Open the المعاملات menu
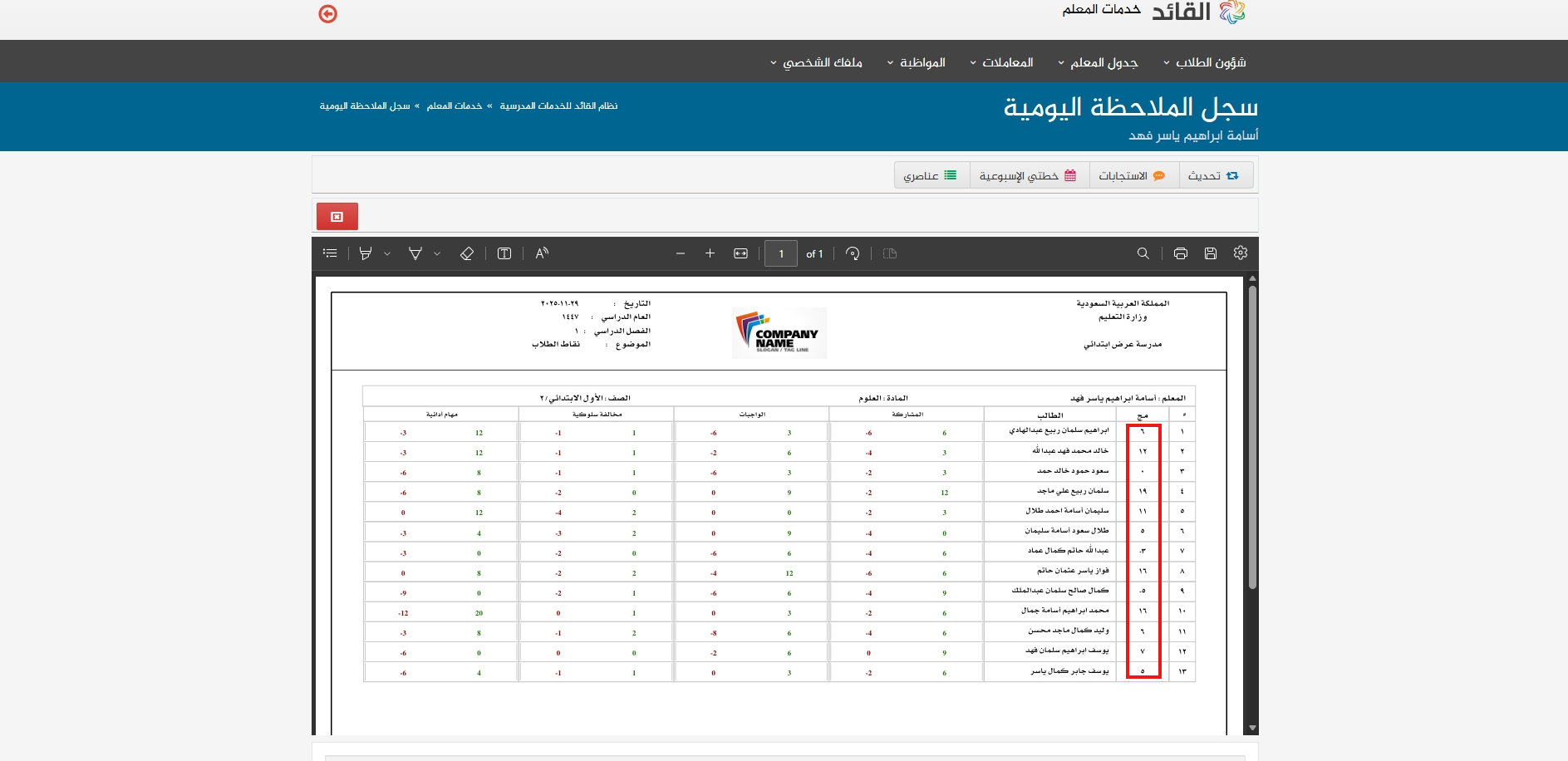The height and width of the screenshot is (761, 1568). coord(1001,62)
